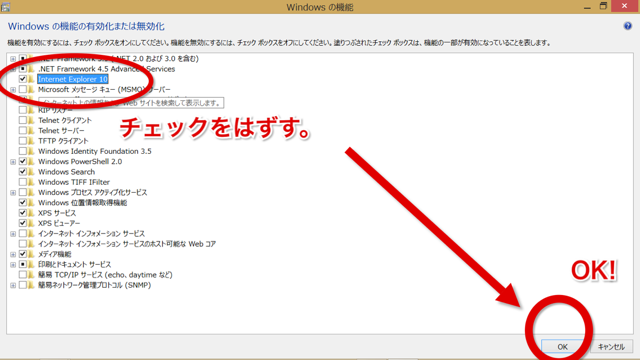The height and width of the screenshot is (360, 640).
Task: Close the Windows の機能 window
Action: [624, 6]
